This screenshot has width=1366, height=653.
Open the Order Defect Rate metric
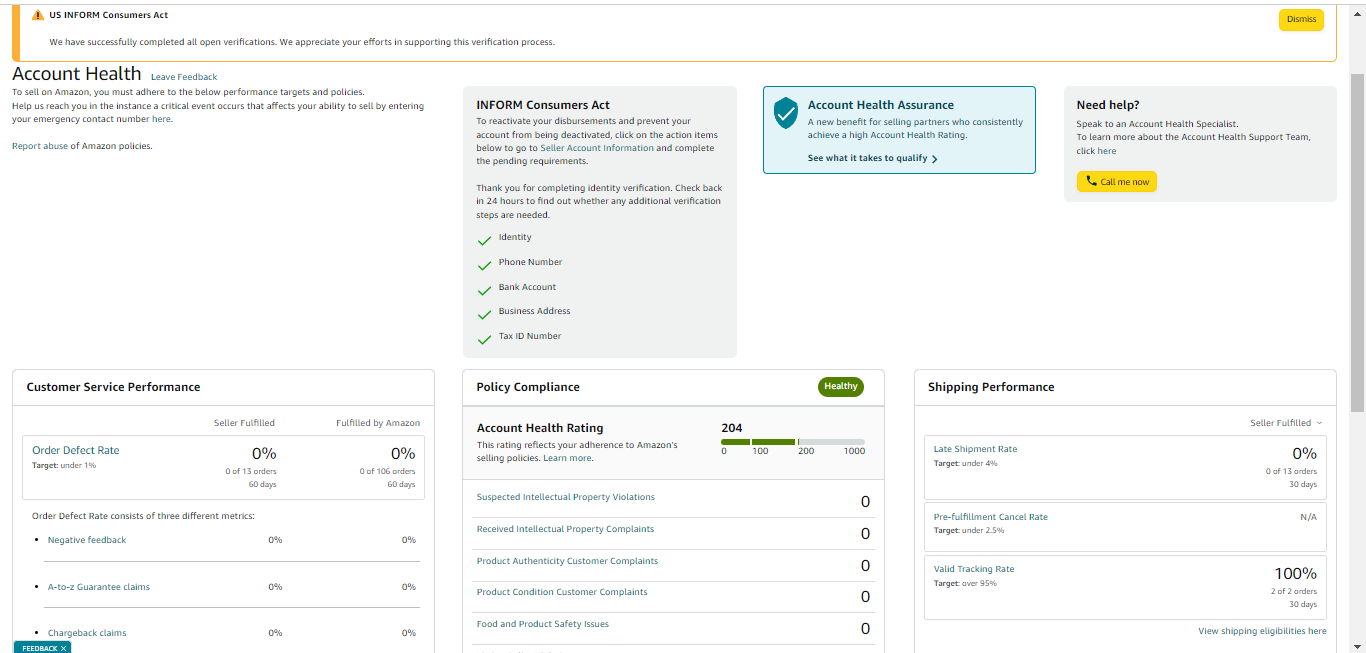pyautogui.click(x=76, y=450)
